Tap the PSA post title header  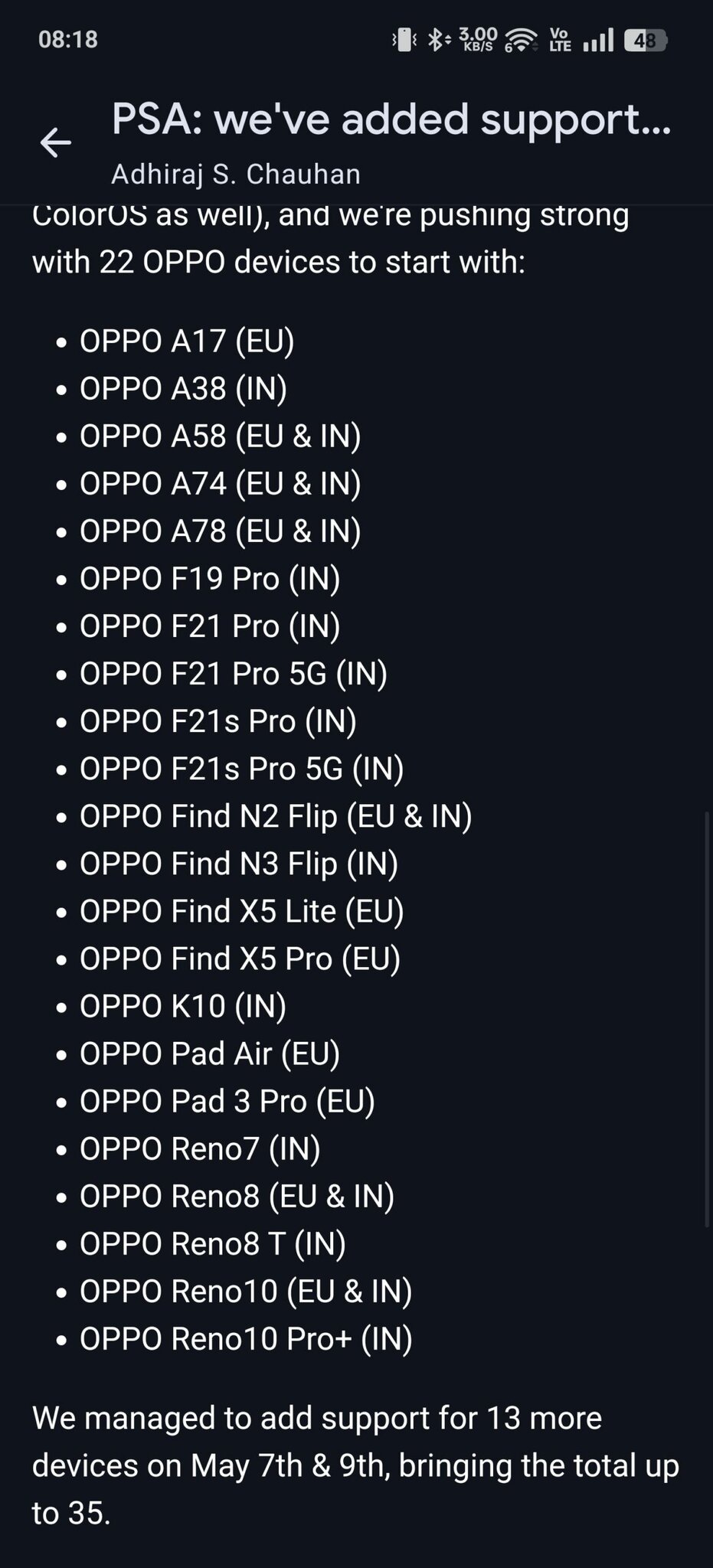pos(392,120)
